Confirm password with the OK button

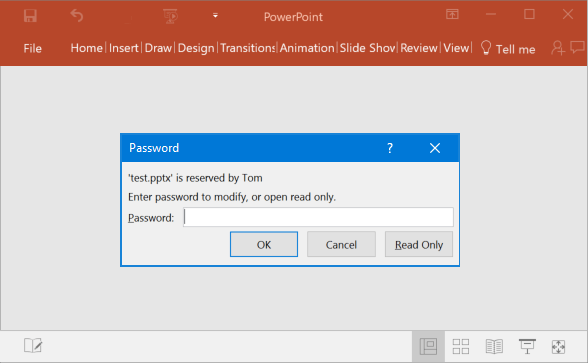(x=264, y=244)
